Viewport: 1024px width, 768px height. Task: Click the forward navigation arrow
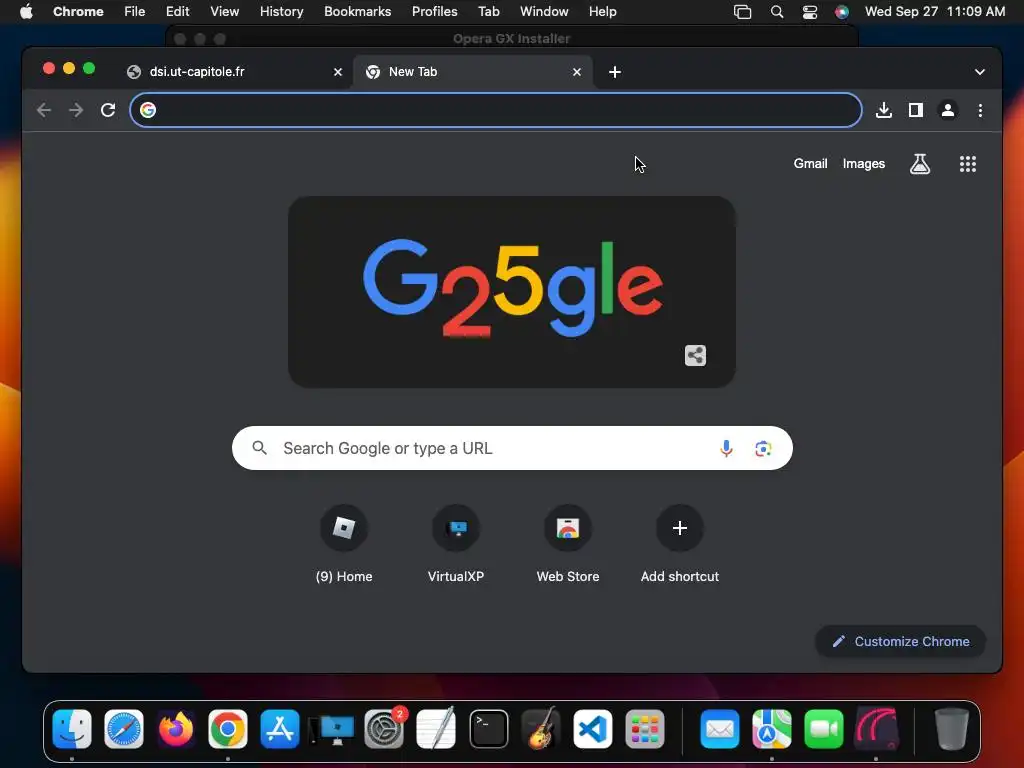(x=76, y=110)
